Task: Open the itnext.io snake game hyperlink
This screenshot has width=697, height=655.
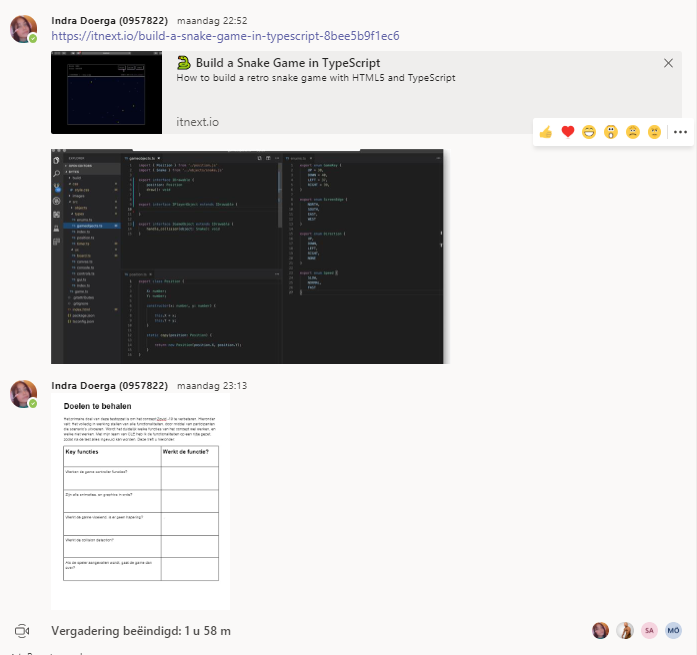Action: 225,36
